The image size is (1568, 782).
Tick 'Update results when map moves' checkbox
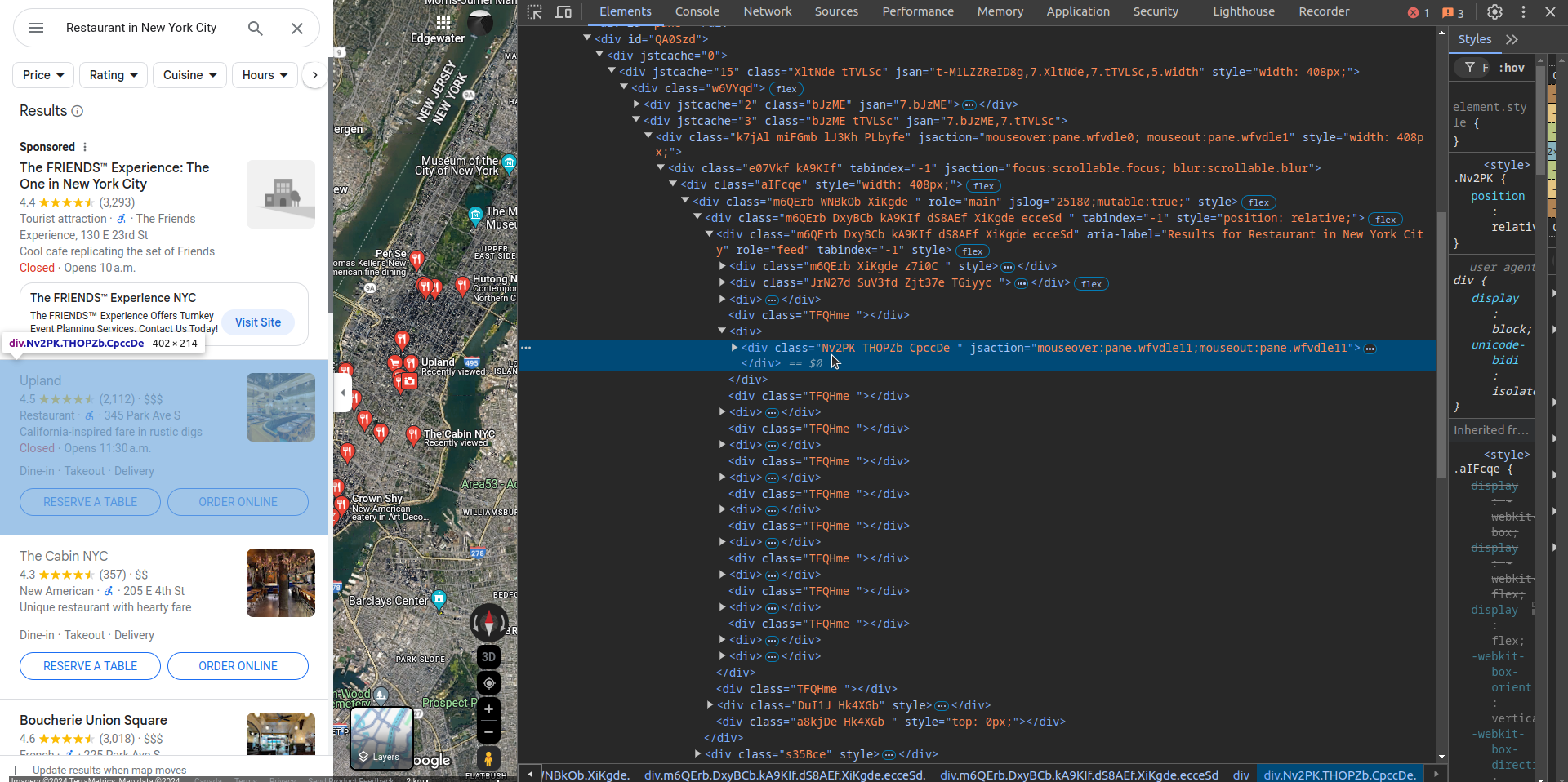click(x=20, y=771)
